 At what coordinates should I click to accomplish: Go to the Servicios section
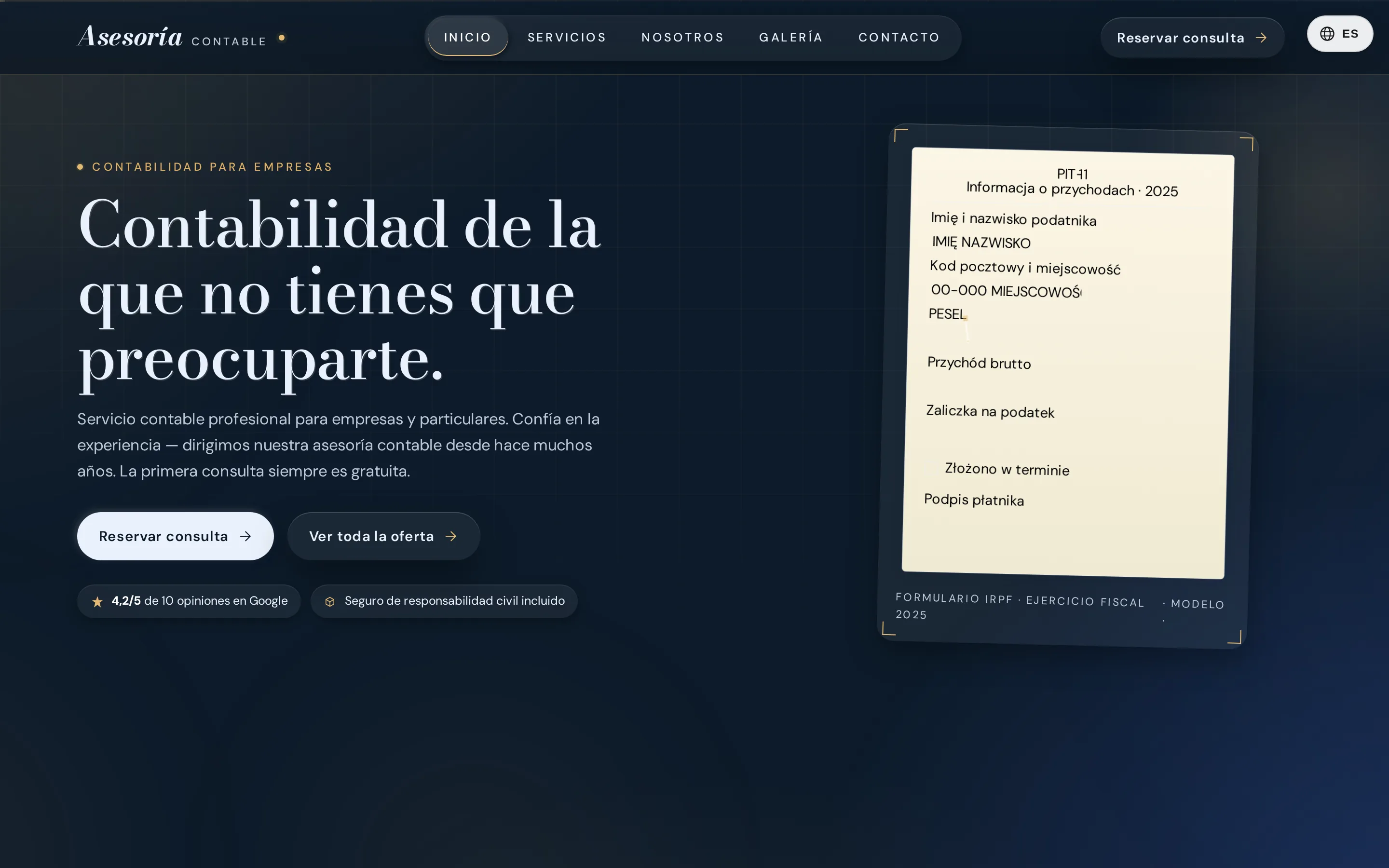pos(567,37)
